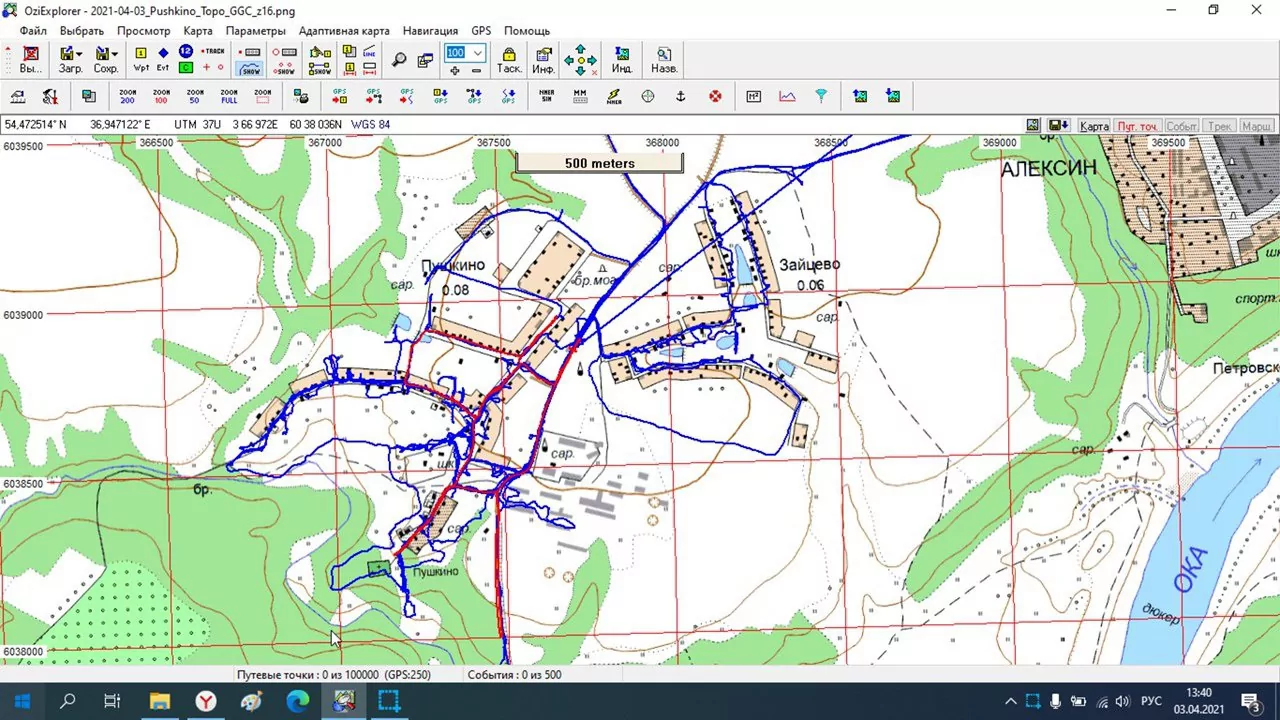Screen dimensions: 1280x720
Task: Open the Навигация menu
Action: (430, 31)
